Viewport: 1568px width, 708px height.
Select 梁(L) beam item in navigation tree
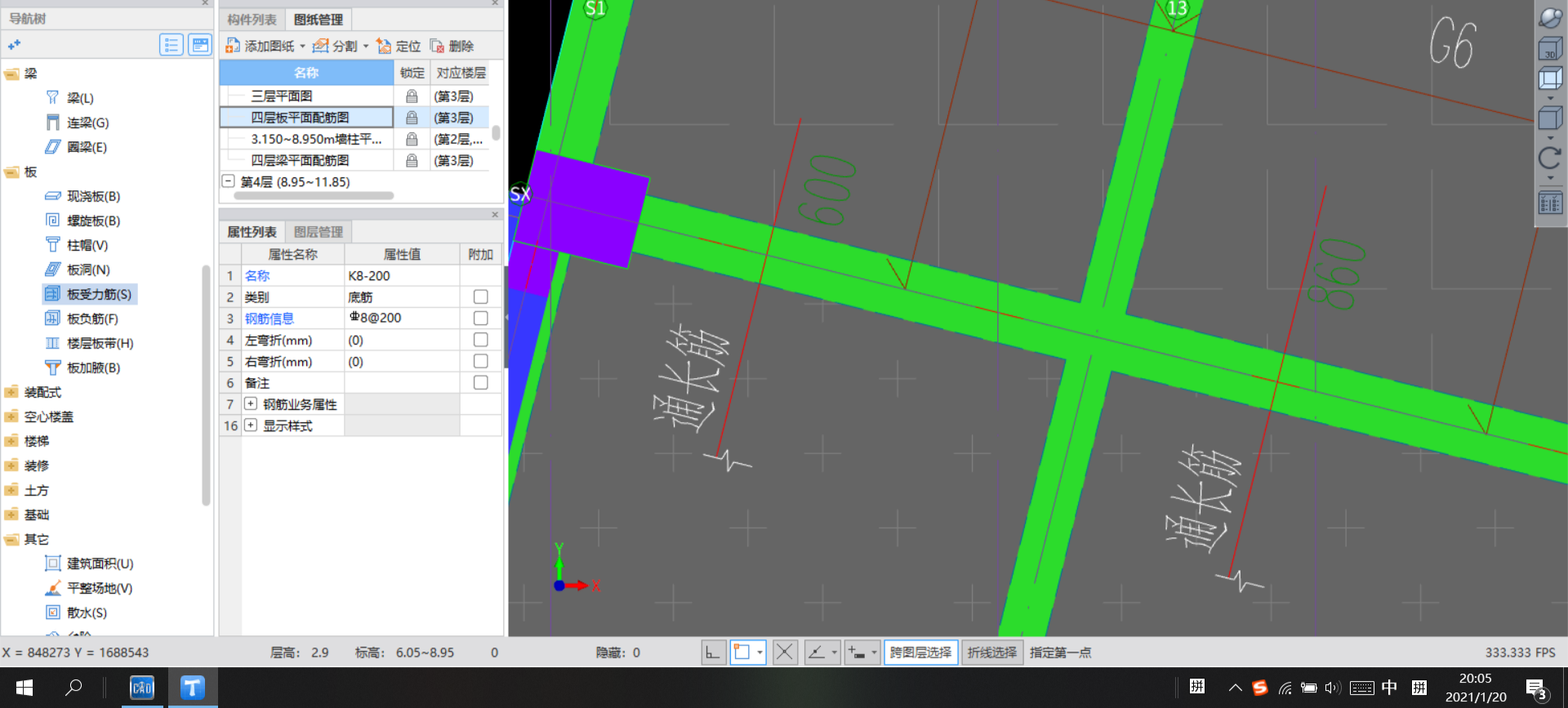(x=70, y=98)
